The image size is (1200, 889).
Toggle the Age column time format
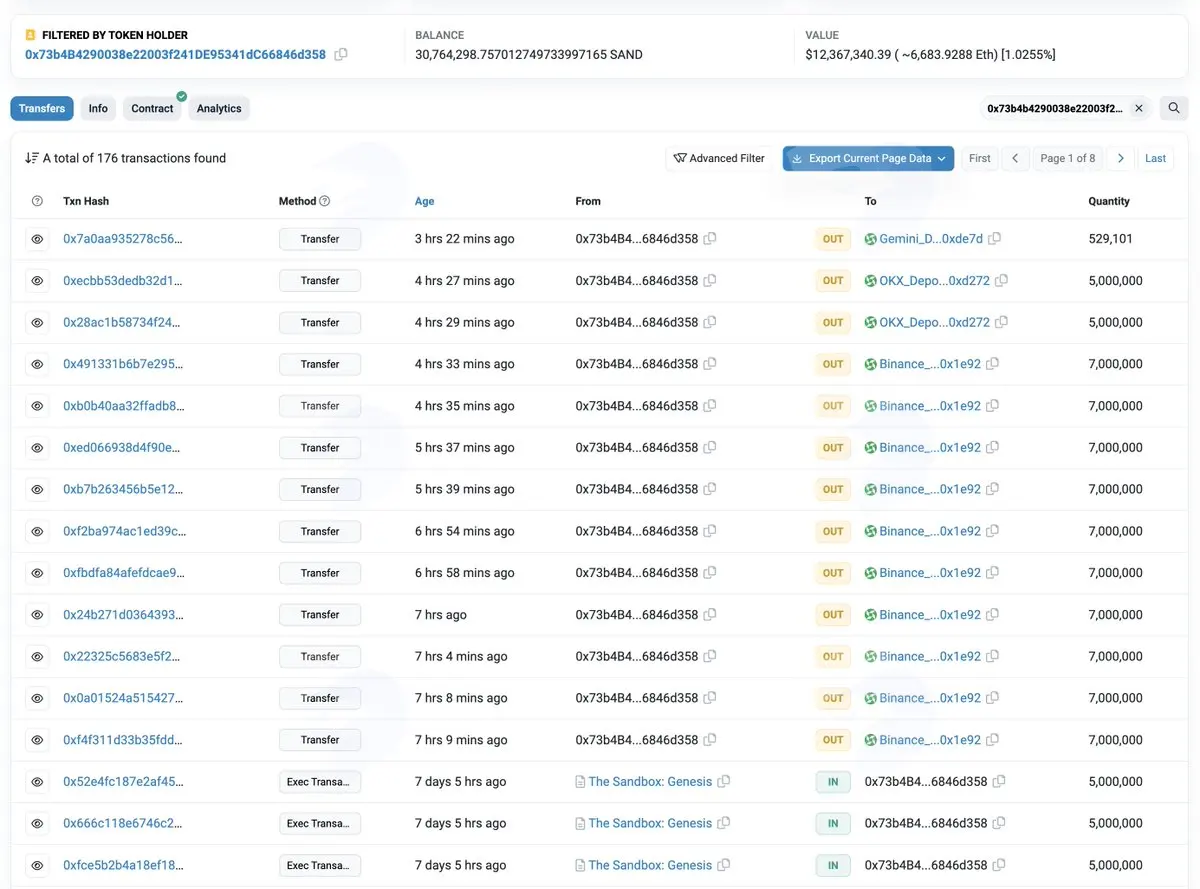coord(425,201)
